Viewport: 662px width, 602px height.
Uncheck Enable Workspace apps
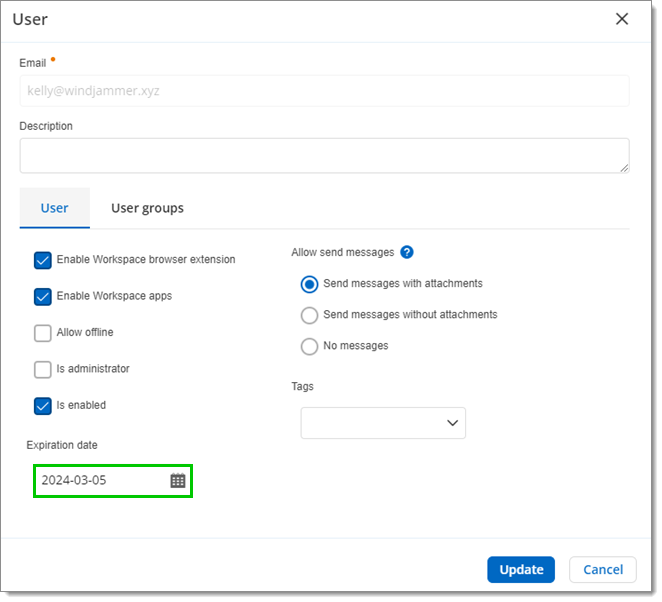(43, 297)
